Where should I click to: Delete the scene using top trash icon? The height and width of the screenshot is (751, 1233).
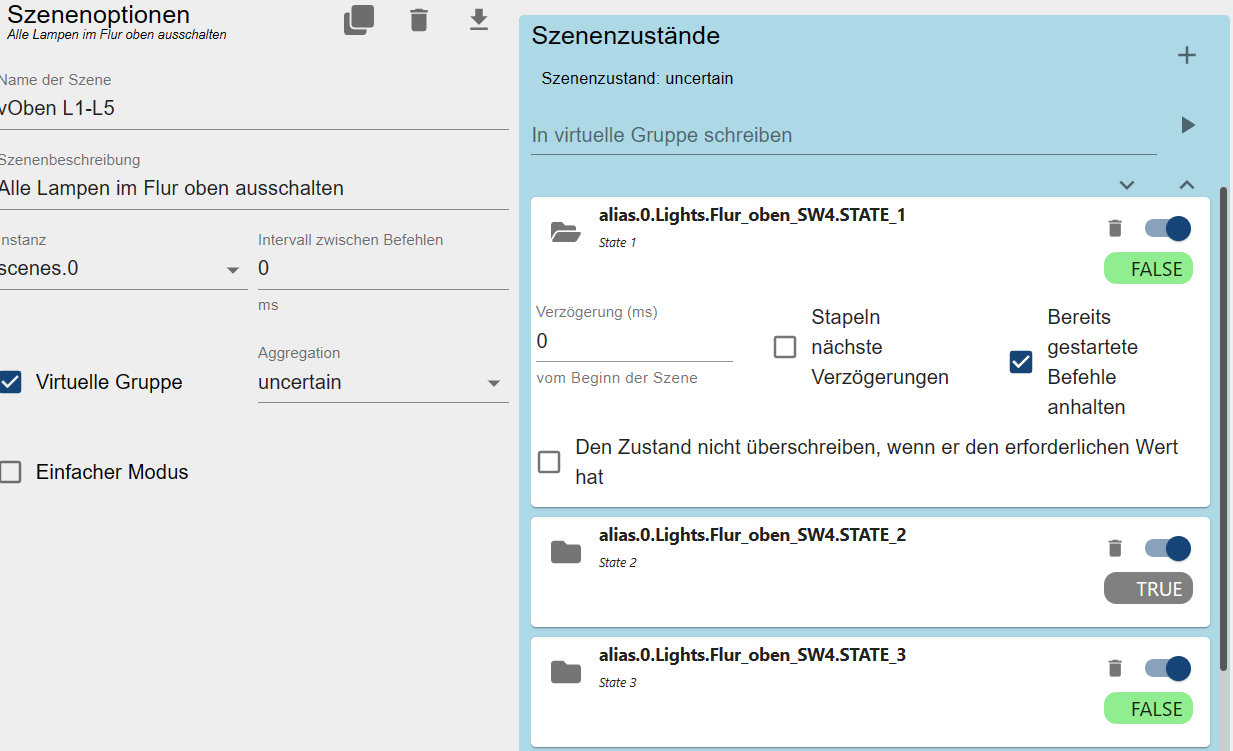(419, 20)
